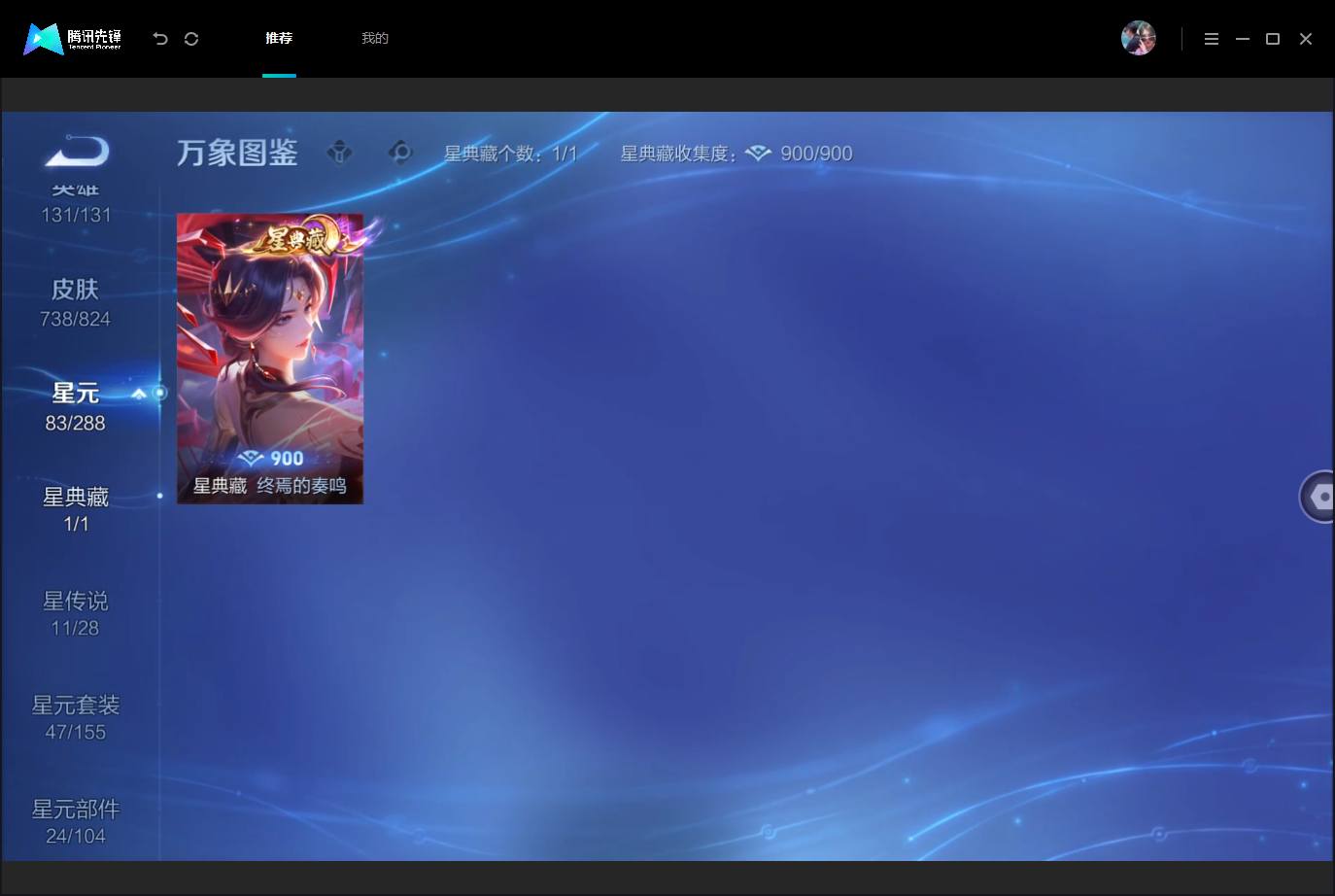Image resolution: width=1335 pixels, height=896 pixels.
Task: Click the Tencent Pioneer logo
Action: pos(73,39)
